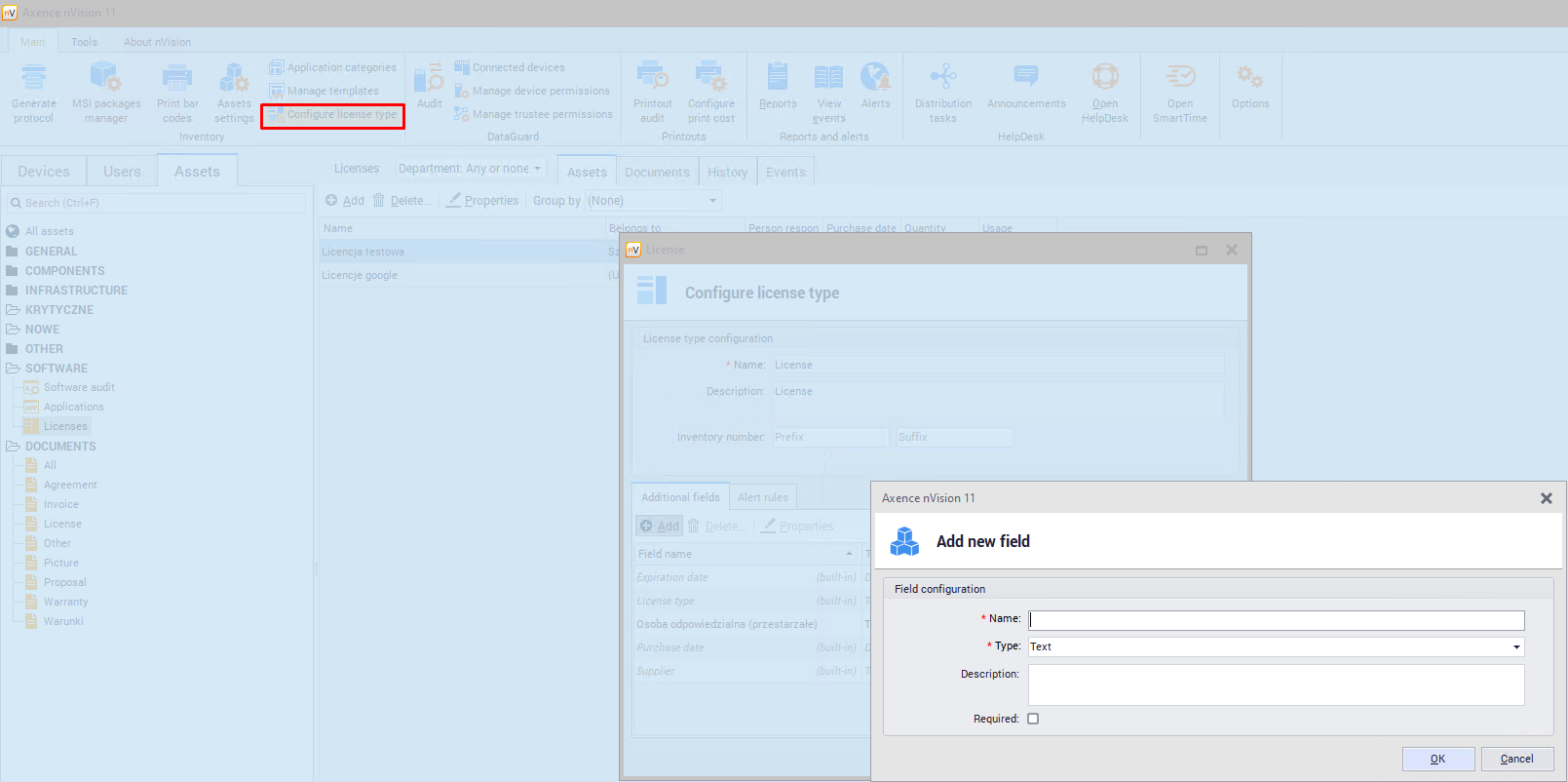Open MSI packages manager
1568x782 pixels.
click(105, 78)
